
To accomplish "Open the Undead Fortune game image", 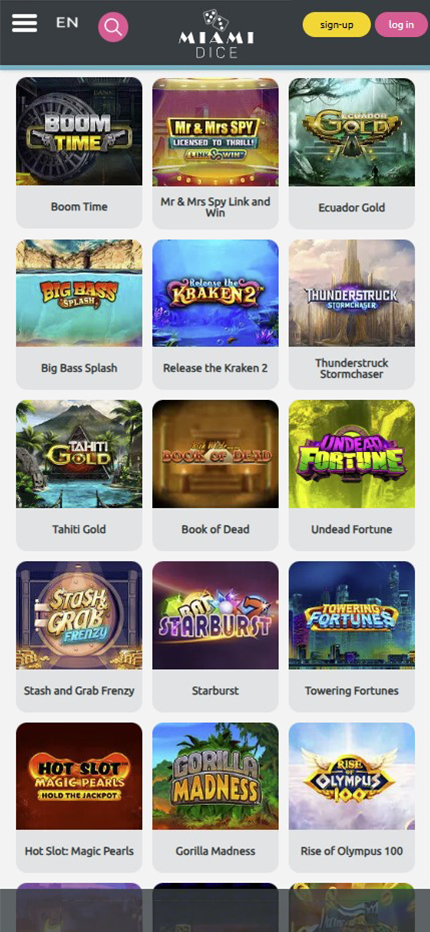I will [351, 454].
